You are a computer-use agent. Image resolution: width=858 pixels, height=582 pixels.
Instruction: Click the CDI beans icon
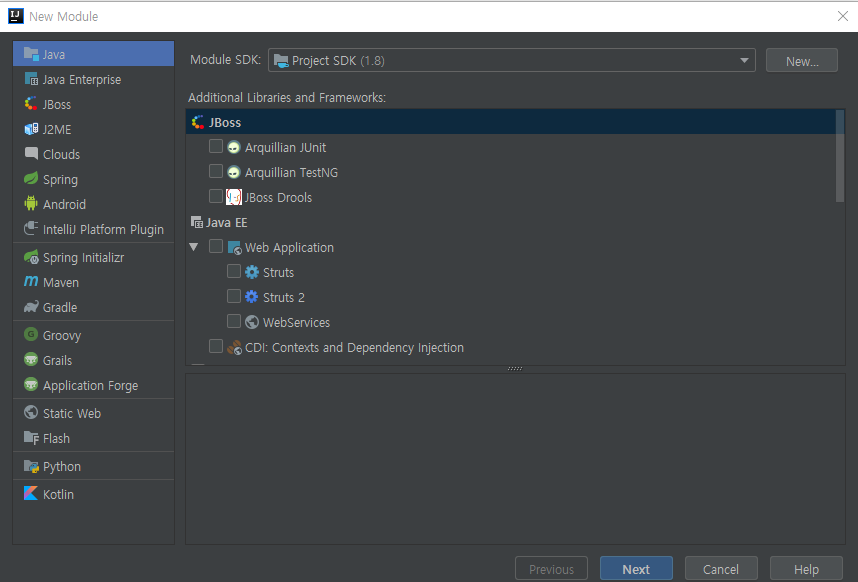tap(234, 347)
